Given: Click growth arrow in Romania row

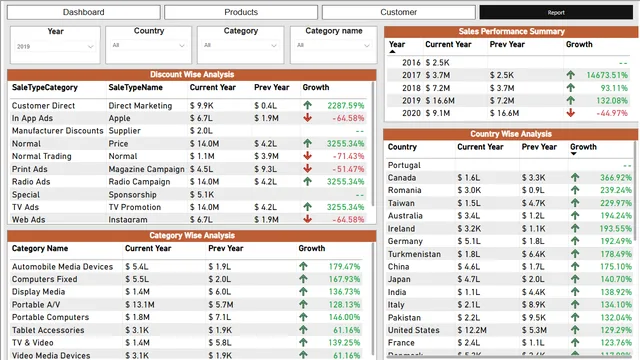Looking at the screenshot, I should 575,190.
